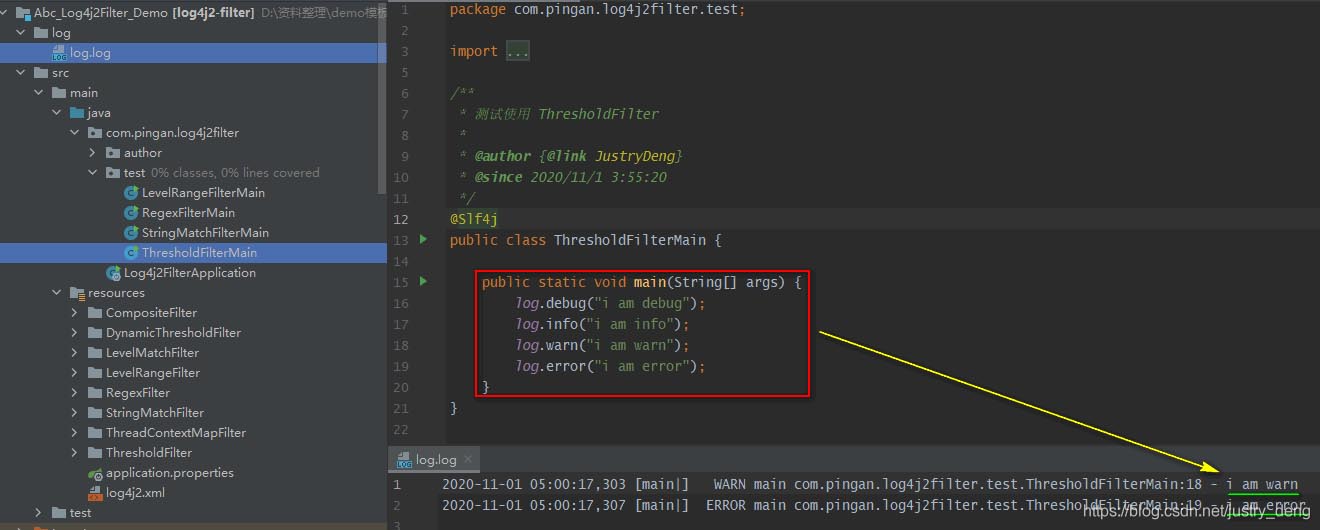Viewport: 1320px width, 530px height.
Task: Click the com.pingan.log4j2filter package icon
Action: (95, 133)
